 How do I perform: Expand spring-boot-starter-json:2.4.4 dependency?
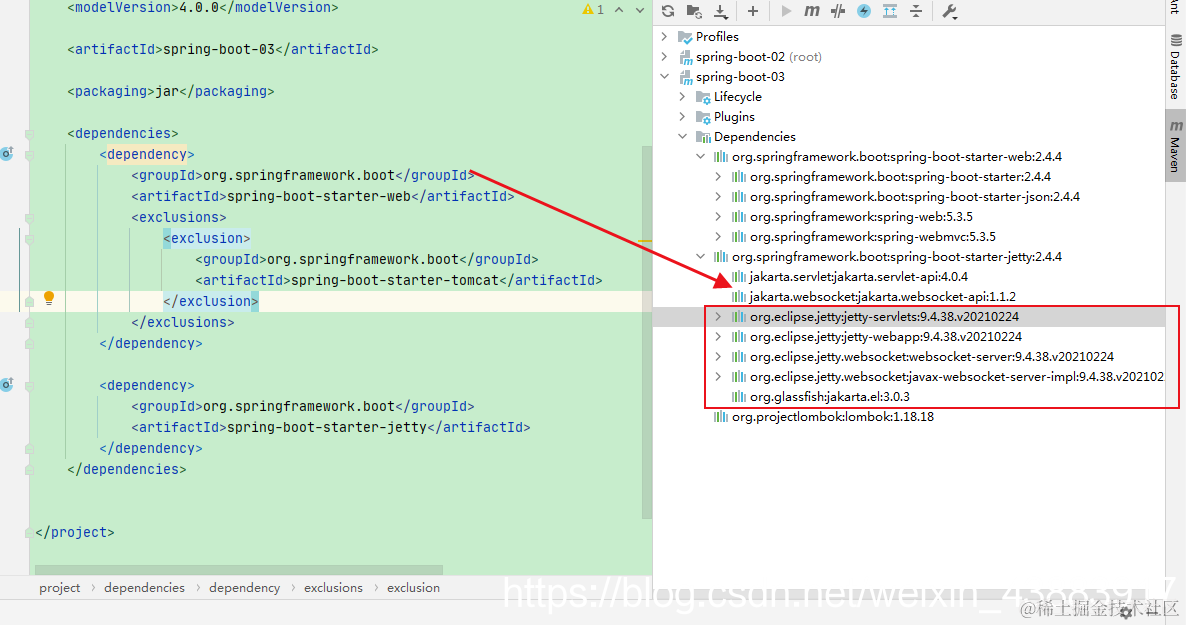tap(719, 197)
